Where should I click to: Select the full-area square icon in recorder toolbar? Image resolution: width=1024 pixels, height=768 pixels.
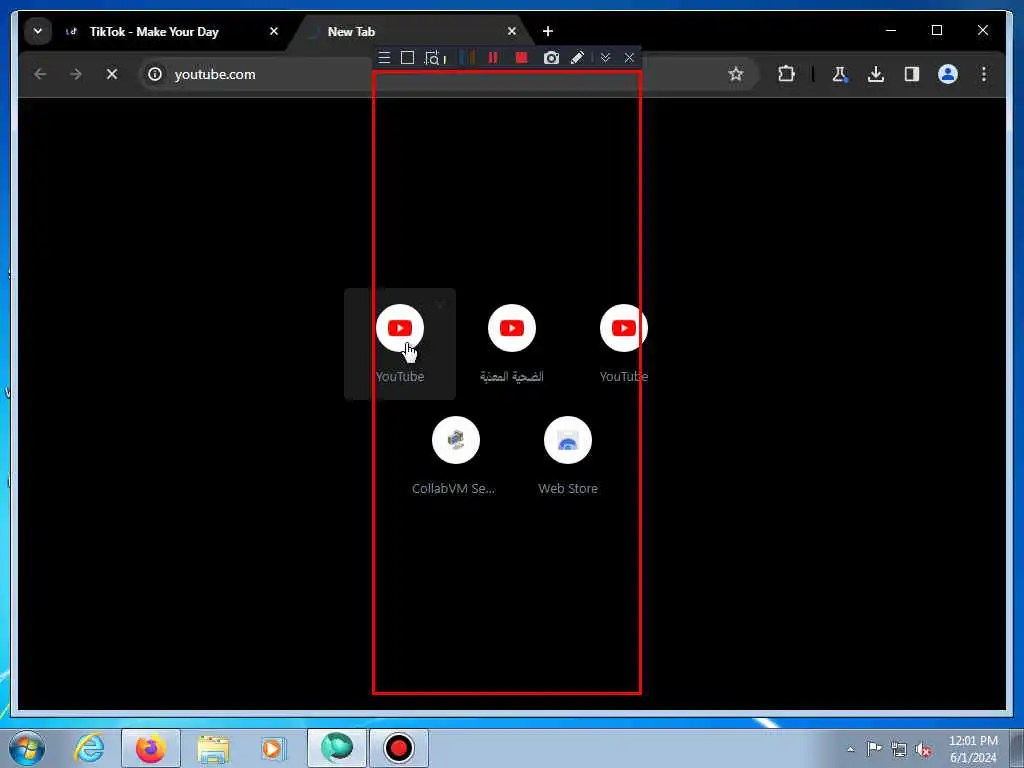coord(408,57)
